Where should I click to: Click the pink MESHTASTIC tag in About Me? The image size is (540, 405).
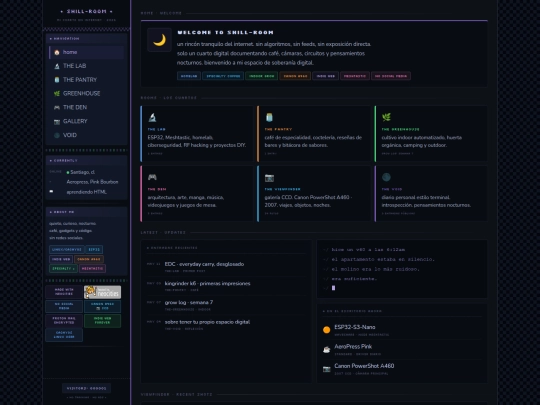[x=92, y=268]
